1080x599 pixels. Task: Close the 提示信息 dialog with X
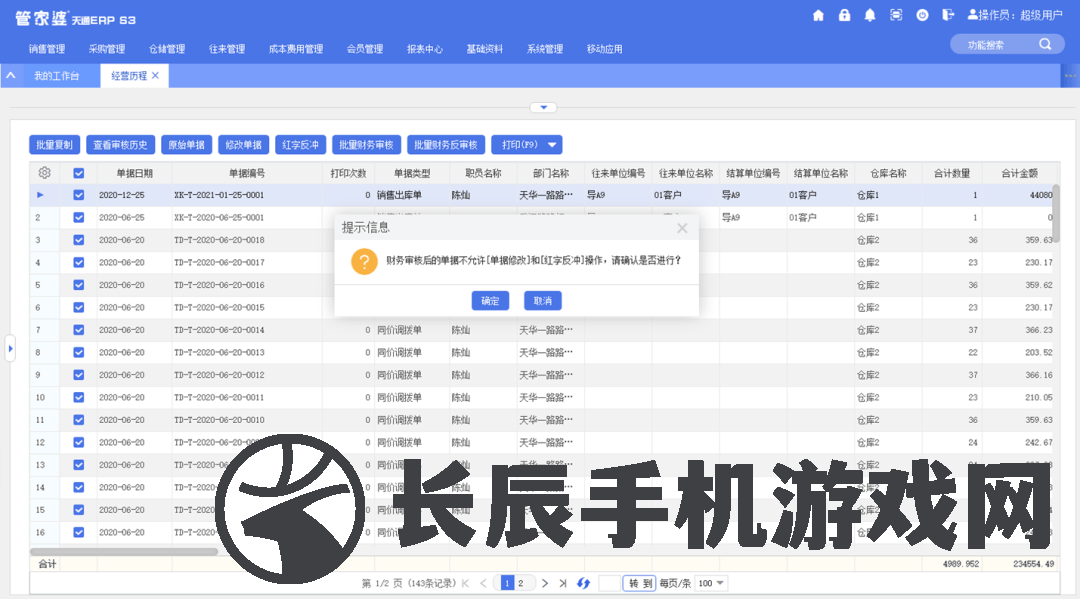pos(682,228)
